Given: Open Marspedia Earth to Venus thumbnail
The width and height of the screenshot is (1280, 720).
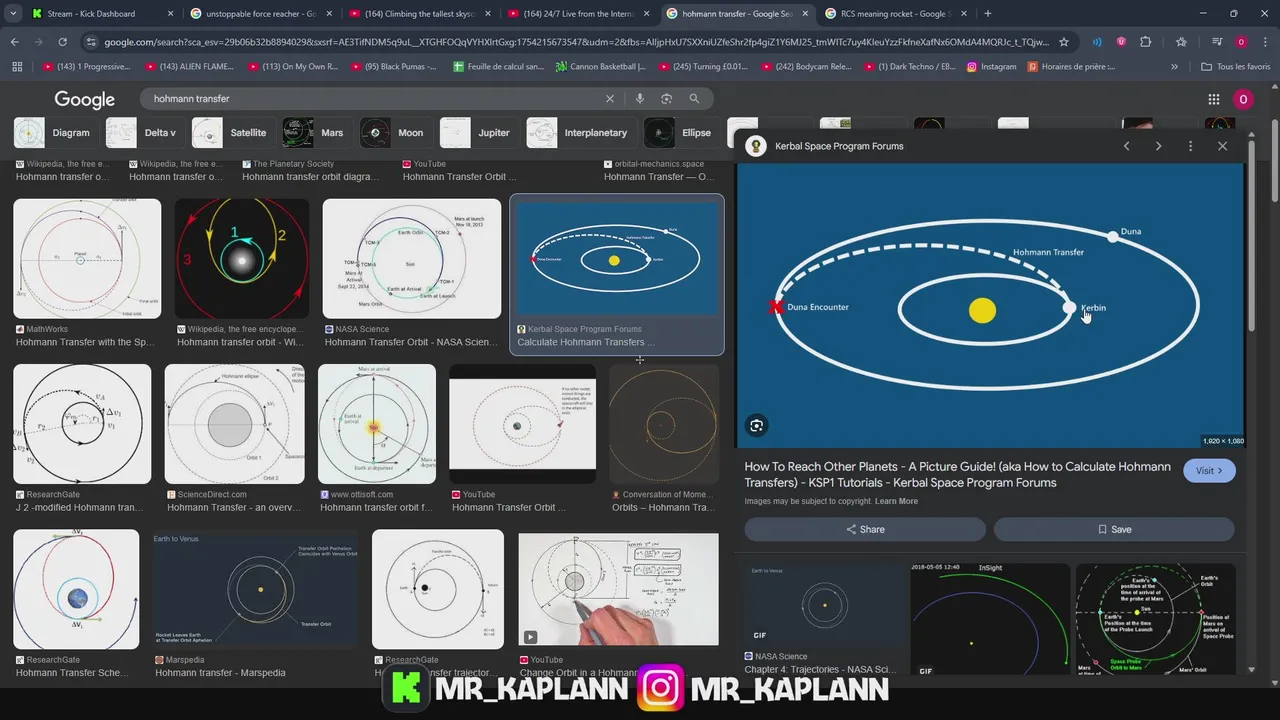Looking at the screenshot, I should pos(255,590).
